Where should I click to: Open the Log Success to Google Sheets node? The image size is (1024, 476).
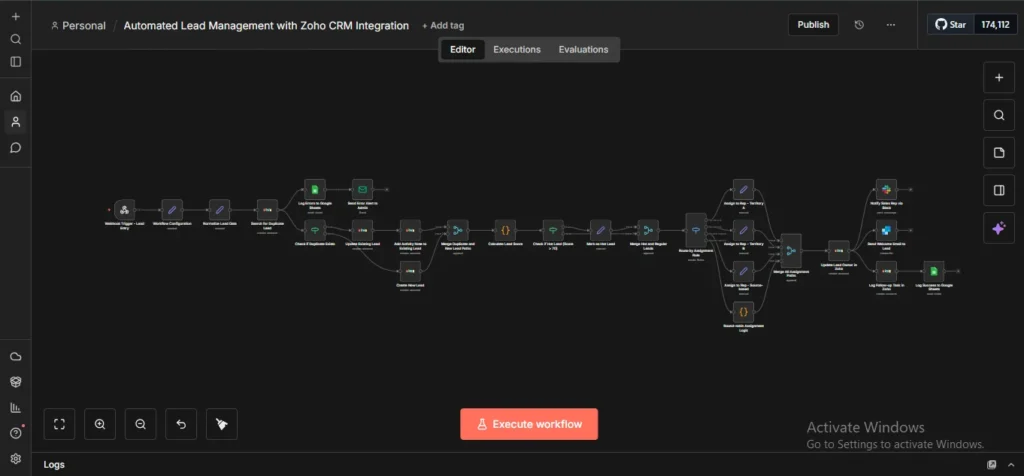(934, 271)
